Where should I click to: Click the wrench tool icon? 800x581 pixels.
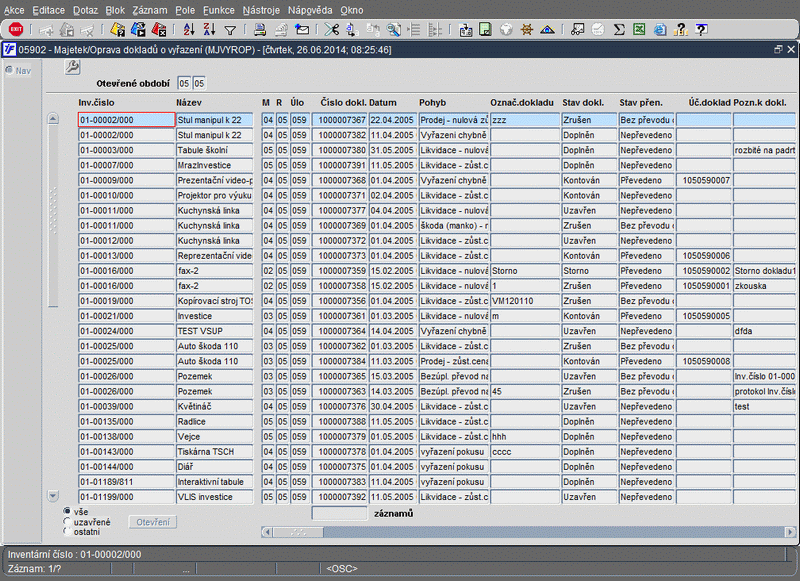pyautogui.click(x=73, y=67)
